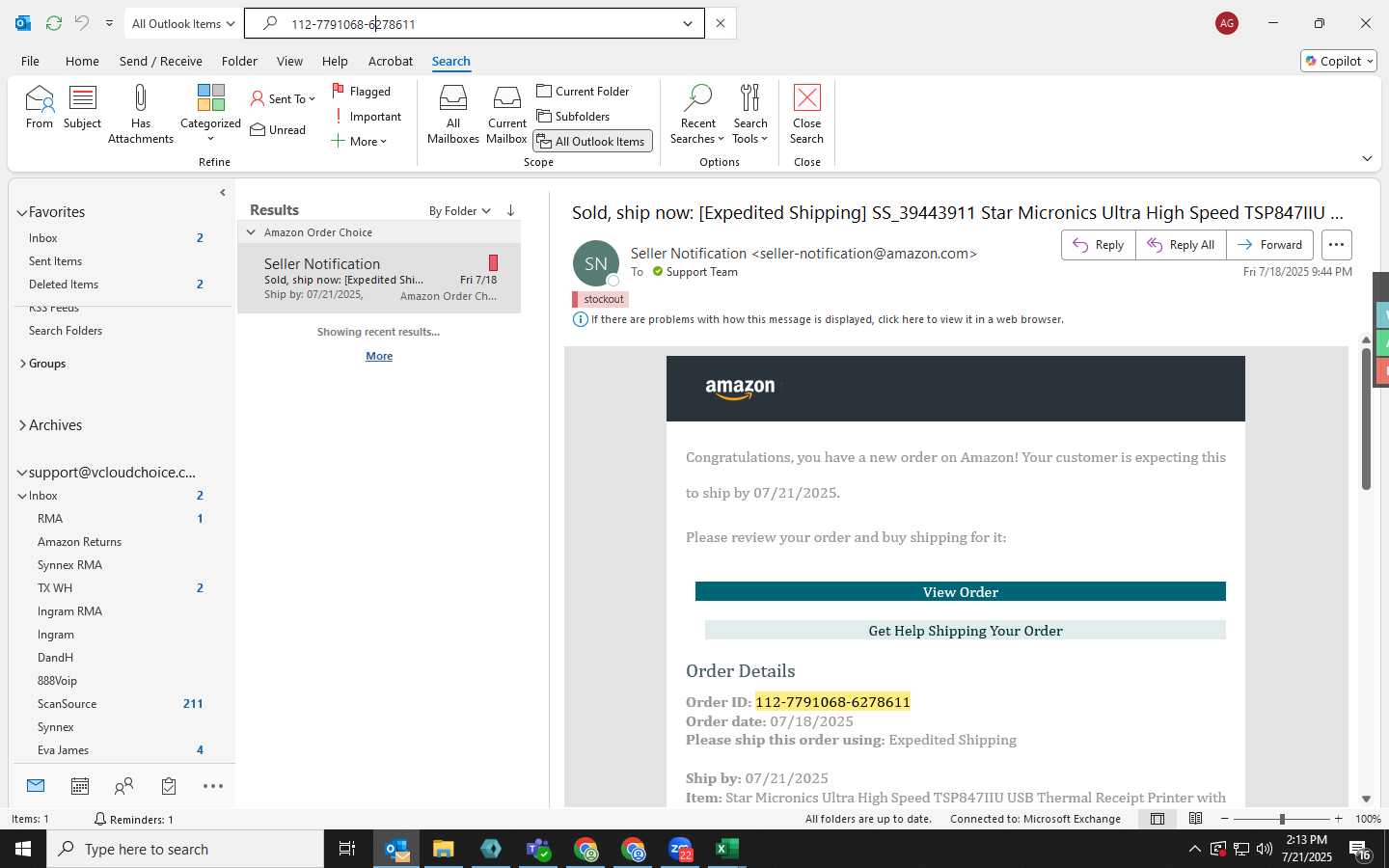Image resolution: width=1389 pixels, height=868 pixels.
Task: Expand the Groups section
Action: pos(22,364)
